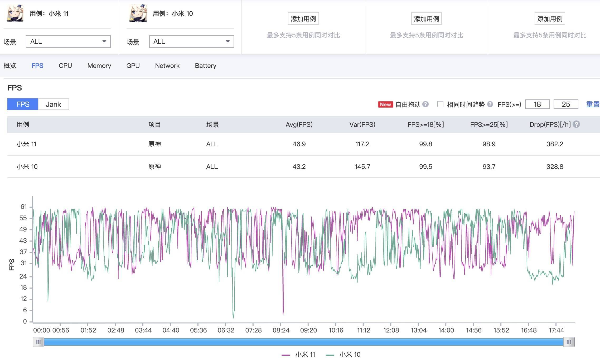Image resolution: width=600 pixels, height=363 pixels.
Task: Click the game avatar thumbnail for 小米 10
Action: (x=138, y=13)
